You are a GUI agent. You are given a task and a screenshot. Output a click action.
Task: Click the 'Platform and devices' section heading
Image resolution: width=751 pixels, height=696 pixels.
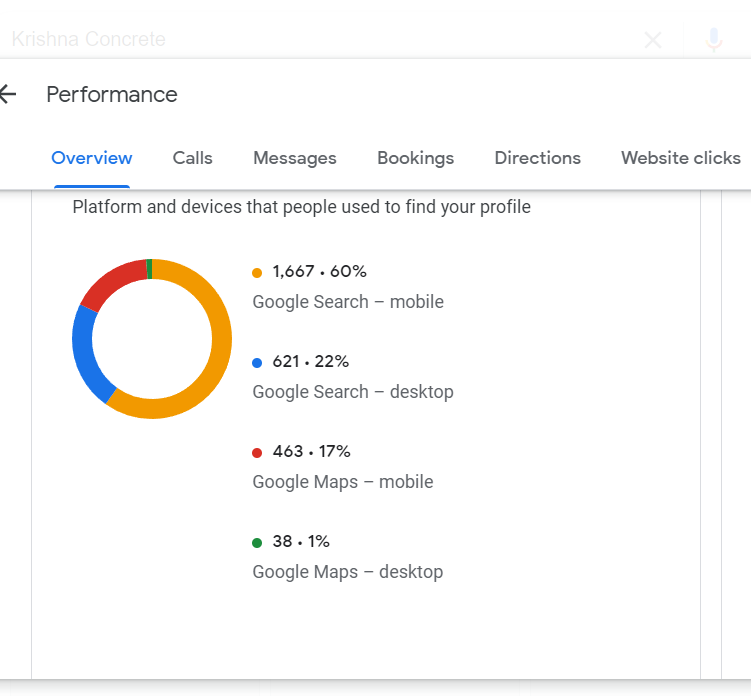pyautogui.click(x=301, y=207)
